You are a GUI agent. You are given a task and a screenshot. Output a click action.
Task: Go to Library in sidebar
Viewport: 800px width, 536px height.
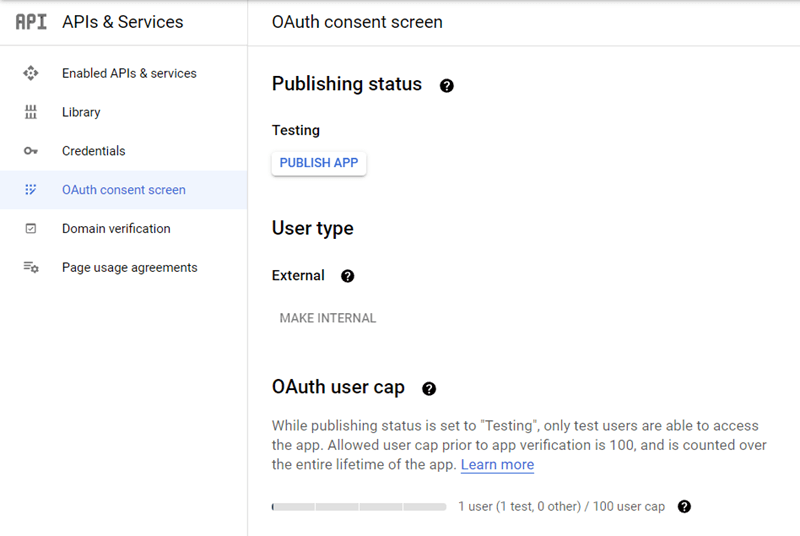(81, 112)
